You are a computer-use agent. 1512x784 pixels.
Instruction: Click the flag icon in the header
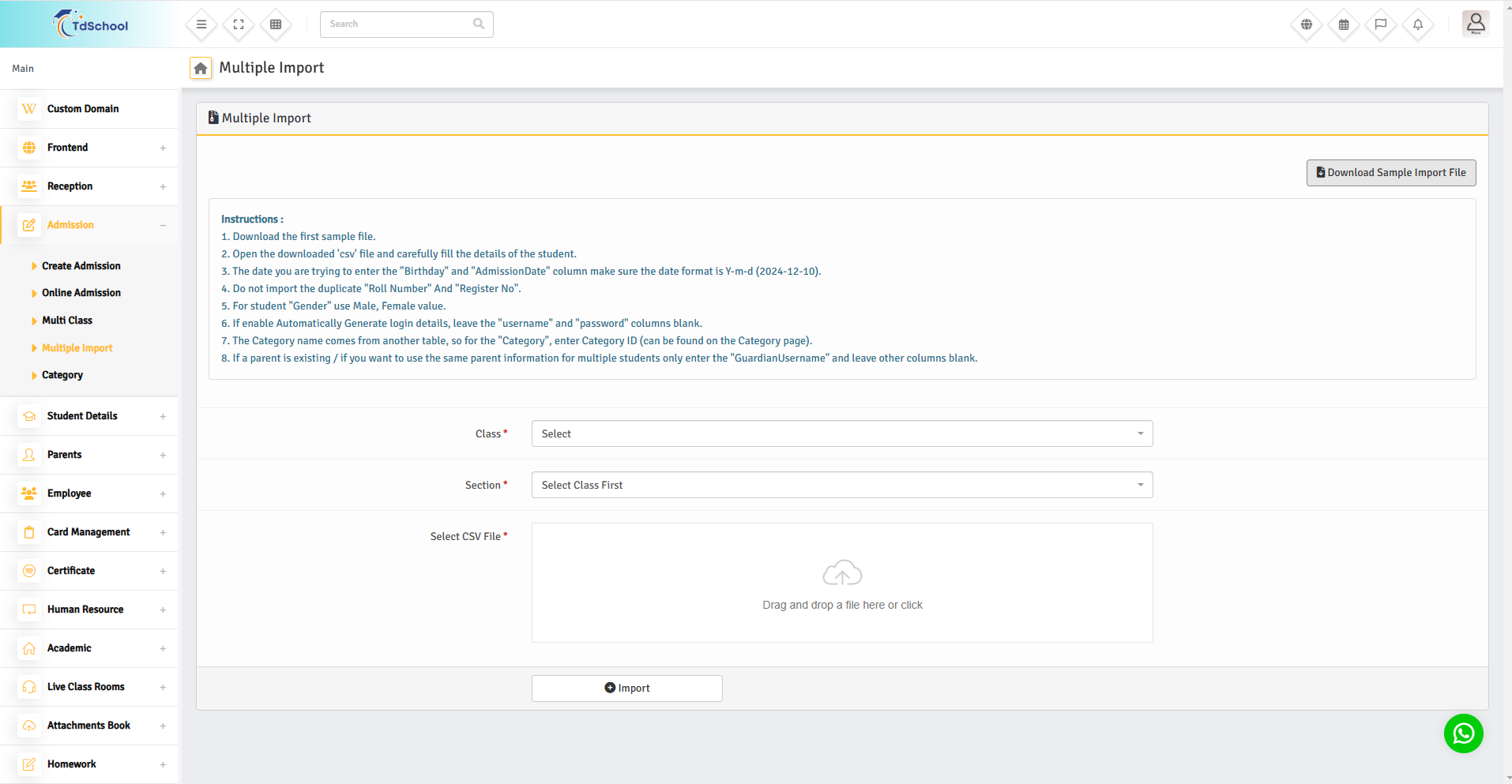point(1381,24)
